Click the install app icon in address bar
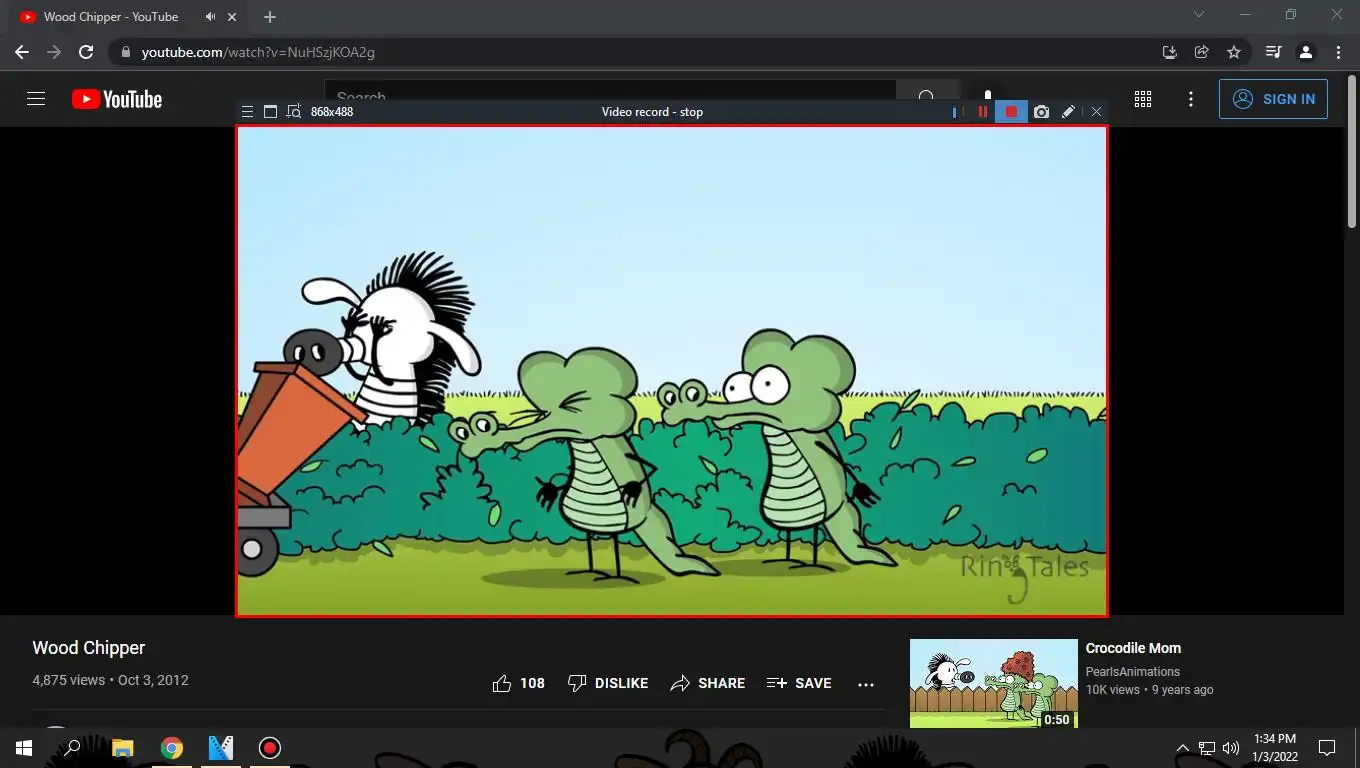1360x768 pixels. [x=1169, y=52]
